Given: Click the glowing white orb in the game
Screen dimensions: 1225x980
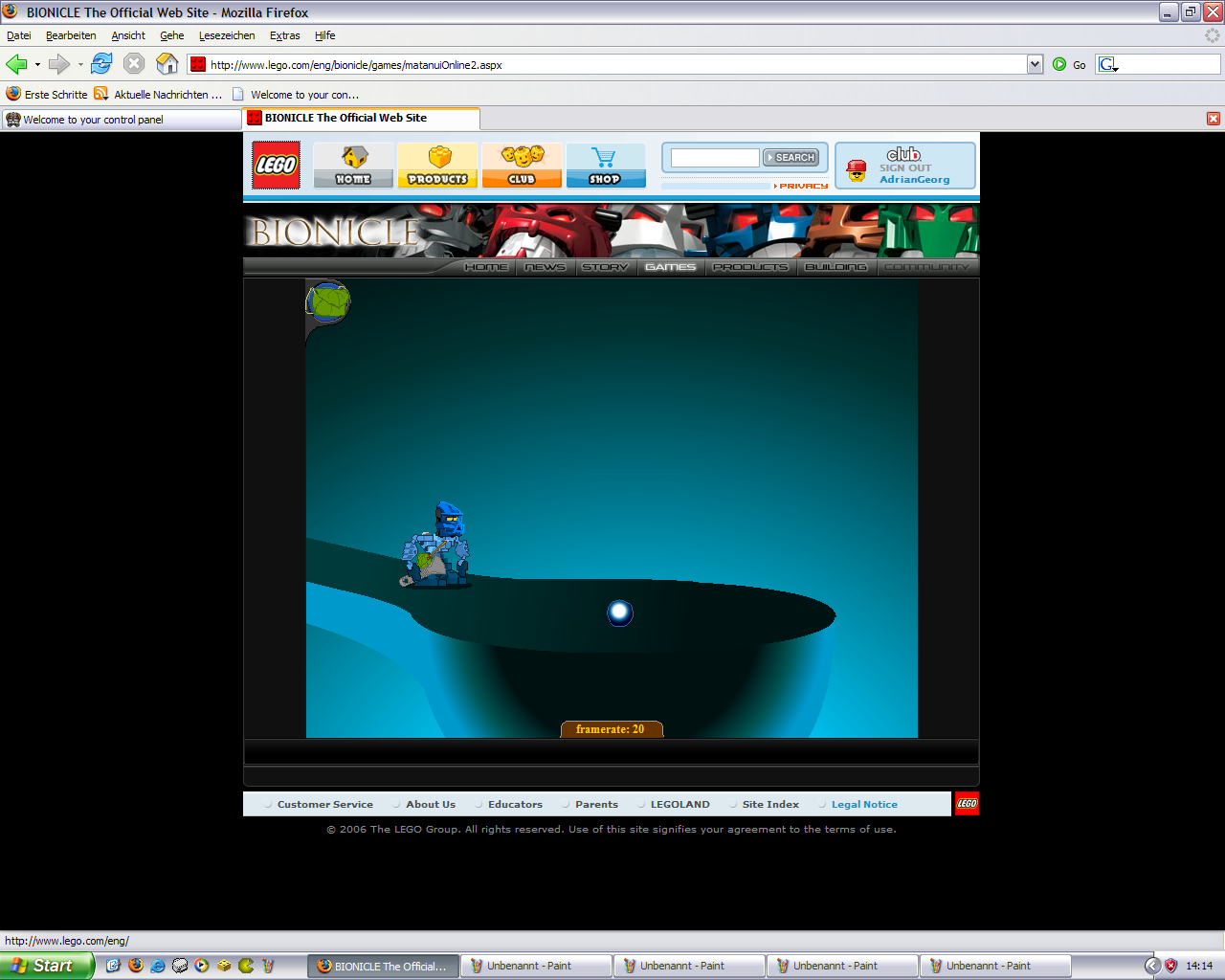Looking at the screenshot, I should tap(620, 612).
